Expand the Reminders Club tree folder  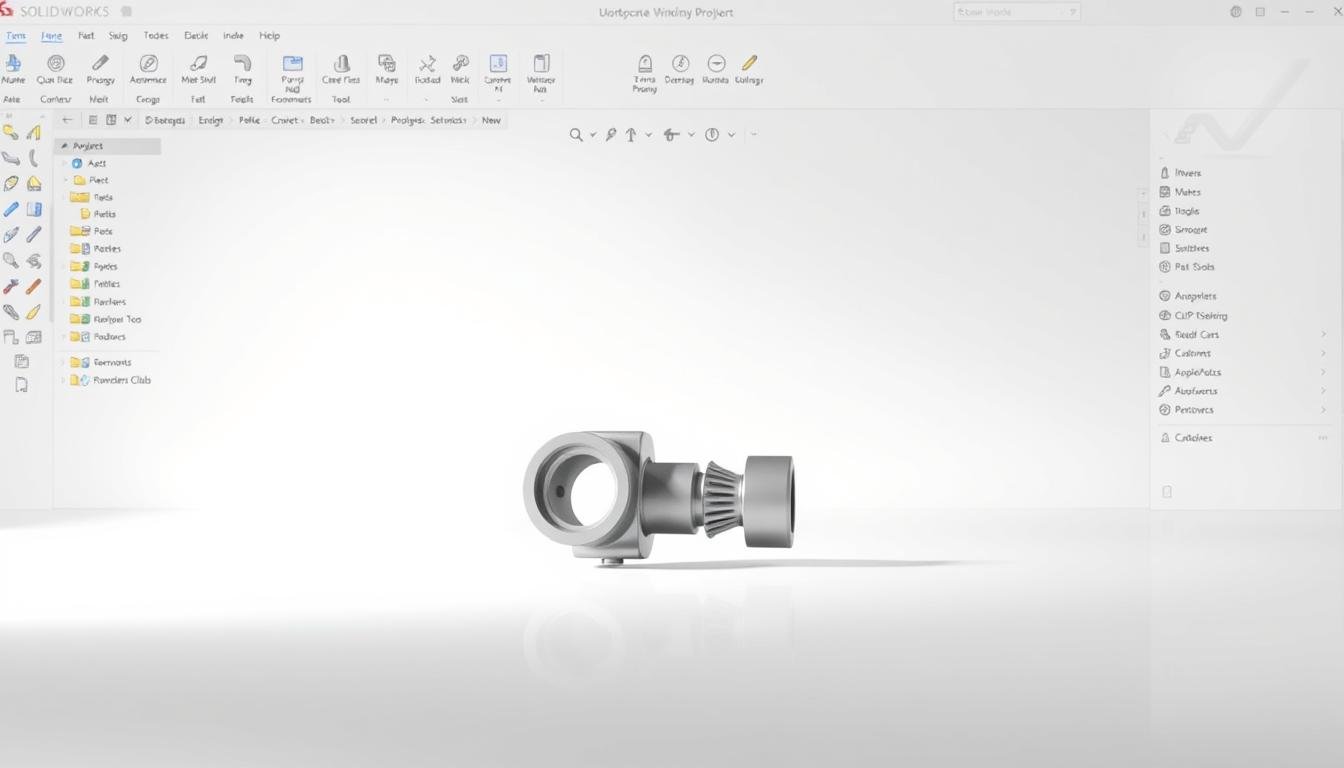[x=64, y=380]
